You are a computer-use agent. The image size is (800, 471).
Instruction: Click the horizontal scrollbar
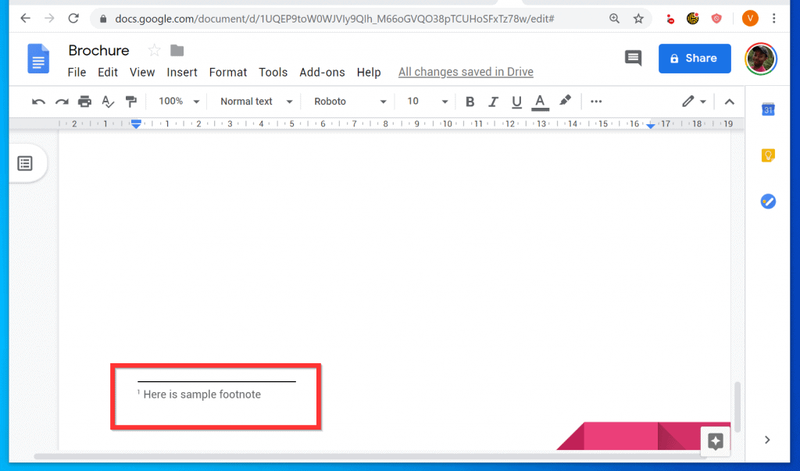pos(370,457)
